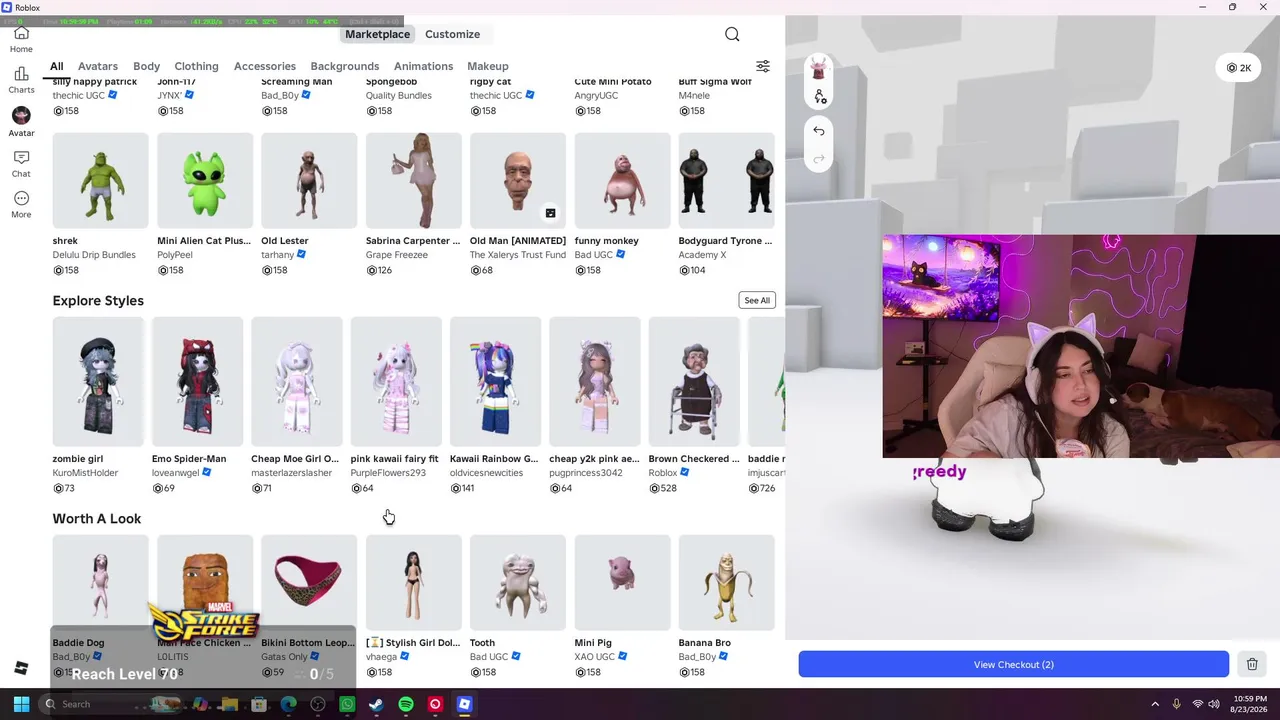The height and width of the screenshot is (720, 1280).
Task: Open creator link PurpleFlowers293
Action: [388, 473]
